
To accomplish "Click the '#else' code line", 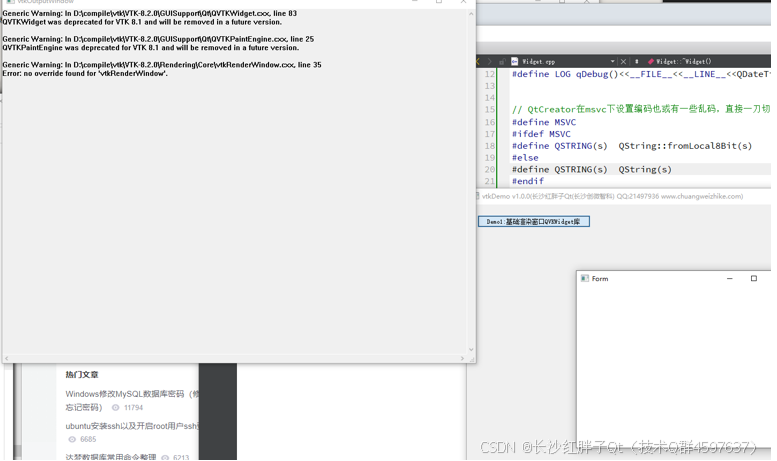I will click(x=525, y=158).
